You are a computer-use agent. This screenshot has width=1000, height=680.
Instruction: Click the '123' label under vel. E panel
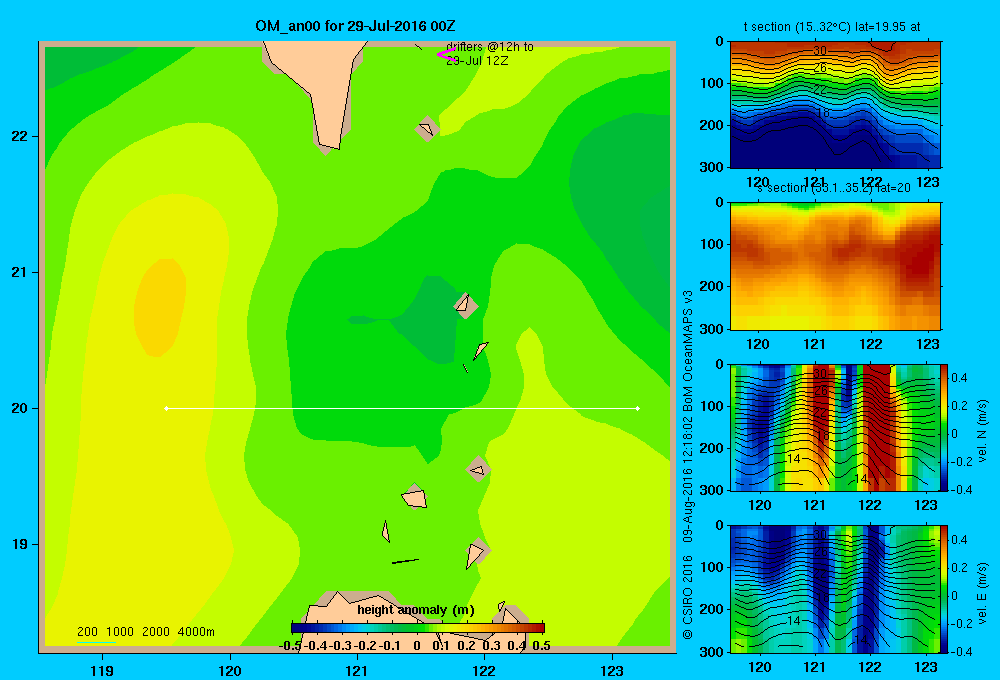click(926, 667)
